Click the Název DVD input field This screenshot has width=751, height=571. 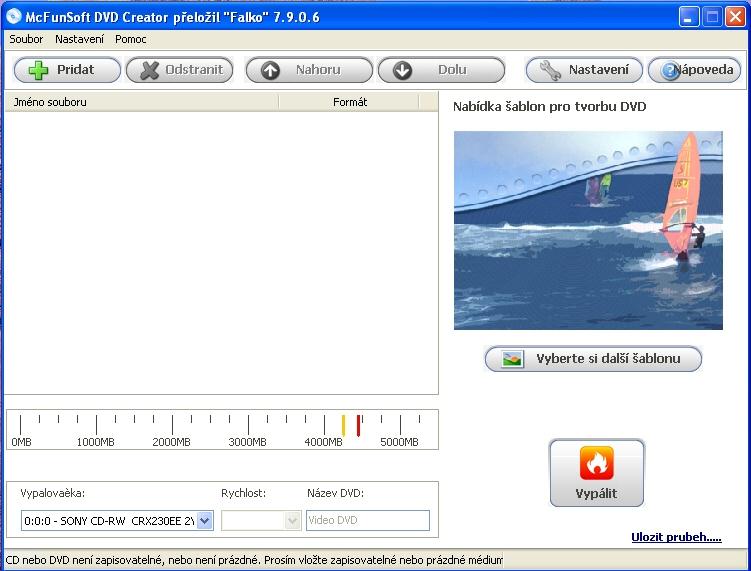coord(367,520)
